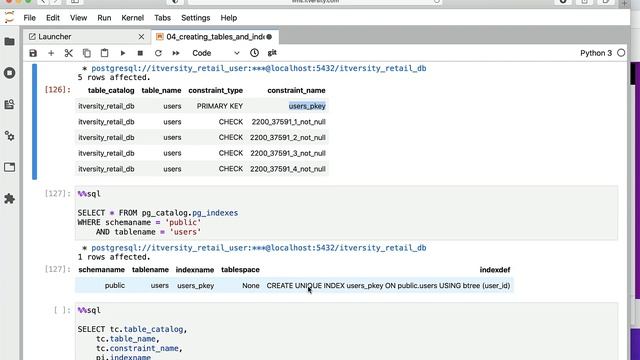
Task: Click the postgresql connection link in cell 127 output
Action: [x=258, y=248]
